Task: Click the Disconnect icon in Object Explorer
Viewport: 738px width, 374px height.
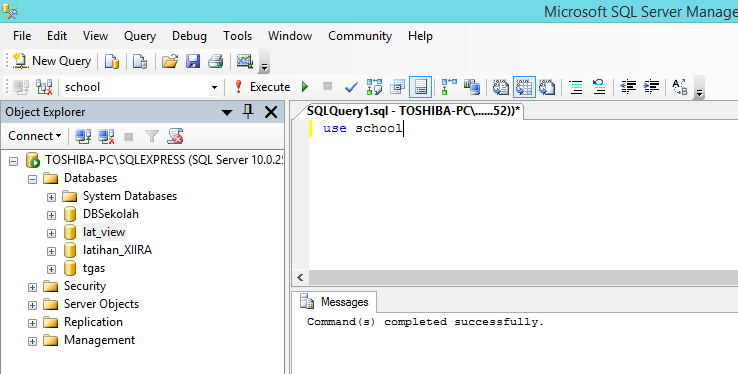Action: (x=106, y=136)
